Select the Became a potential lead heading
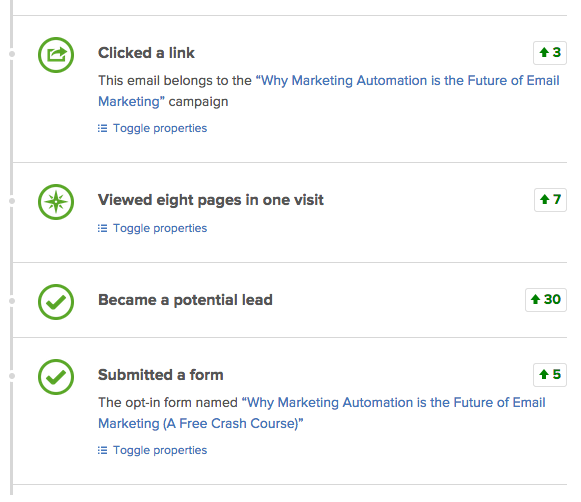581x502 pixels. [185, 300]
